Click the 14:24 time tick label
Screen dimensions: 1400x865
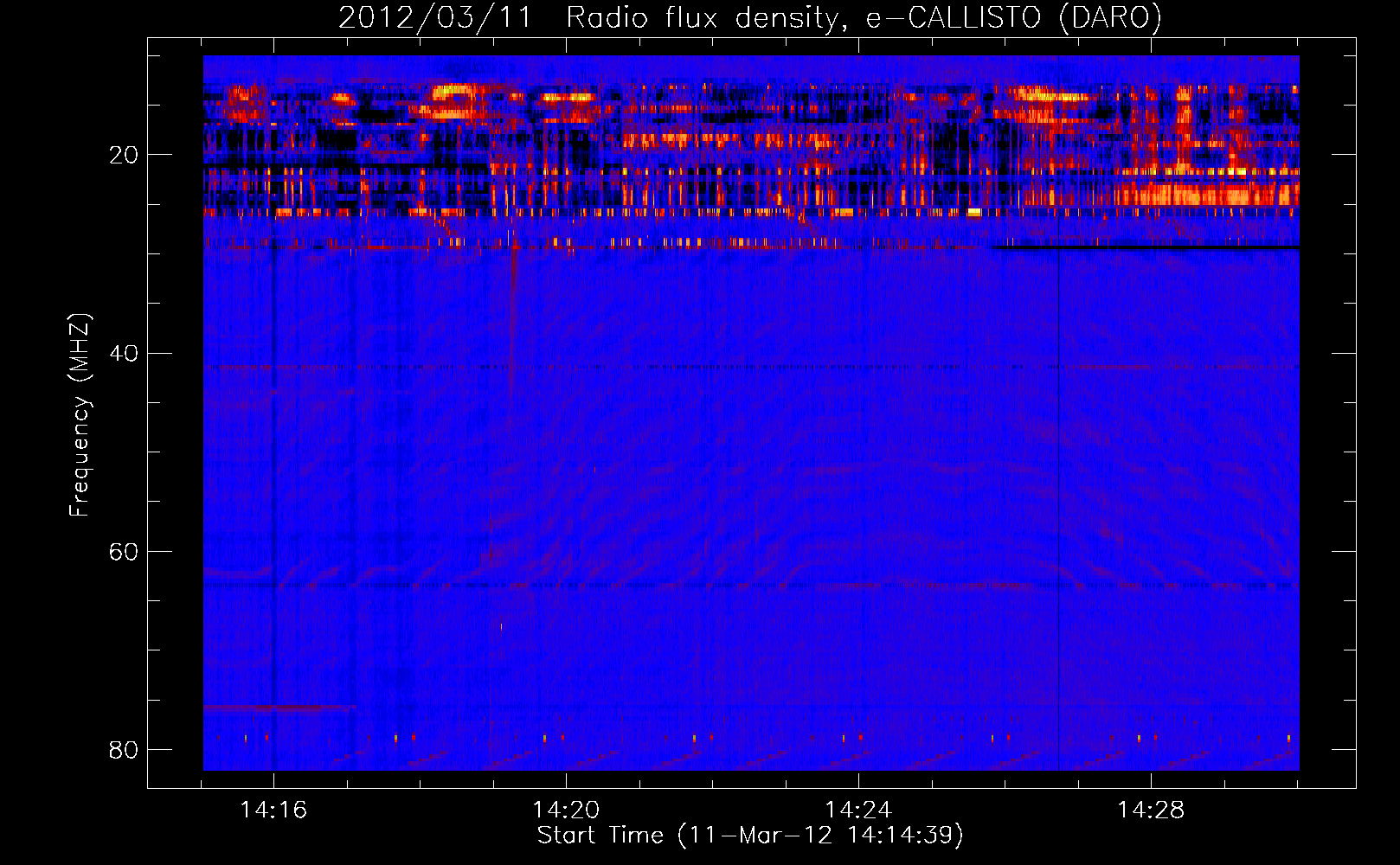pyautogui.click(x=858, y=810)
